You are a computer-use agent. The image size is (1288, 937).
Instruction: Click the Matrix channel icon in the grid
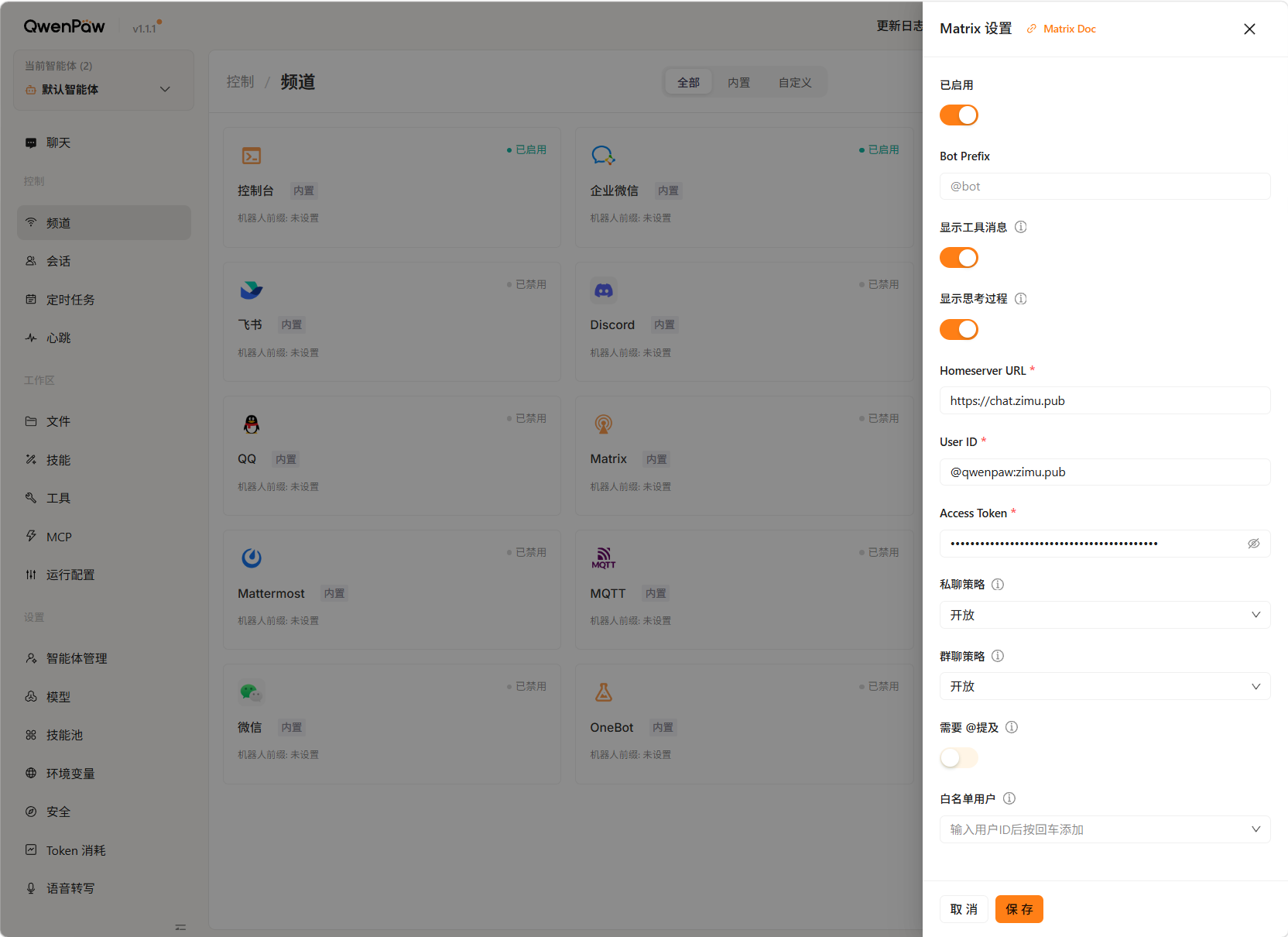click(604, 424)
